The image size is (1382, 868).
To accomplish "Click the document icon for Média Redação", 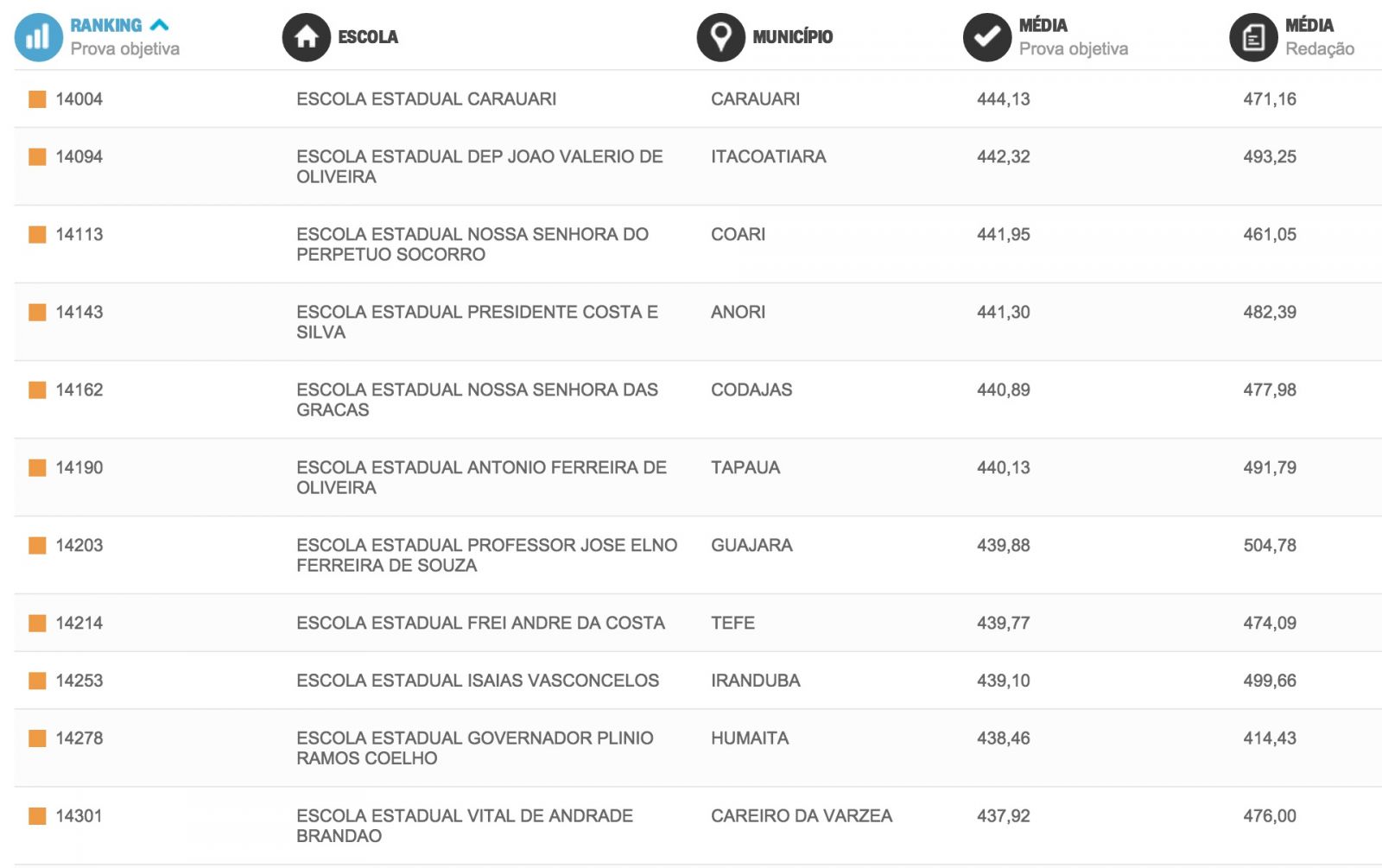I will pyautogui.click(x=1252, y=38).
